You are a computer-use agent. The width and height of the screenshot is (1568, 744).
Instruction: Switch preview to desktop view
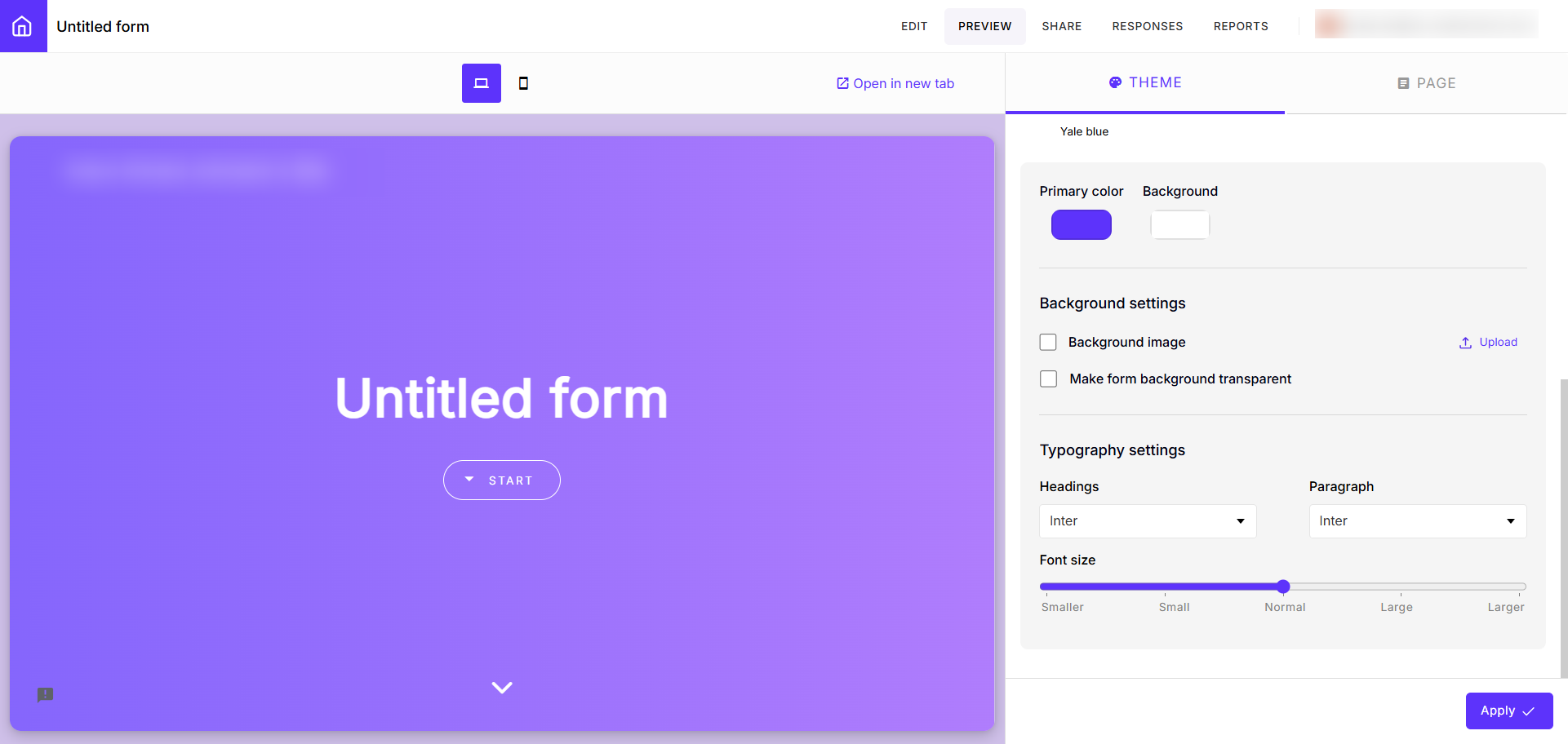click(482, 82)
